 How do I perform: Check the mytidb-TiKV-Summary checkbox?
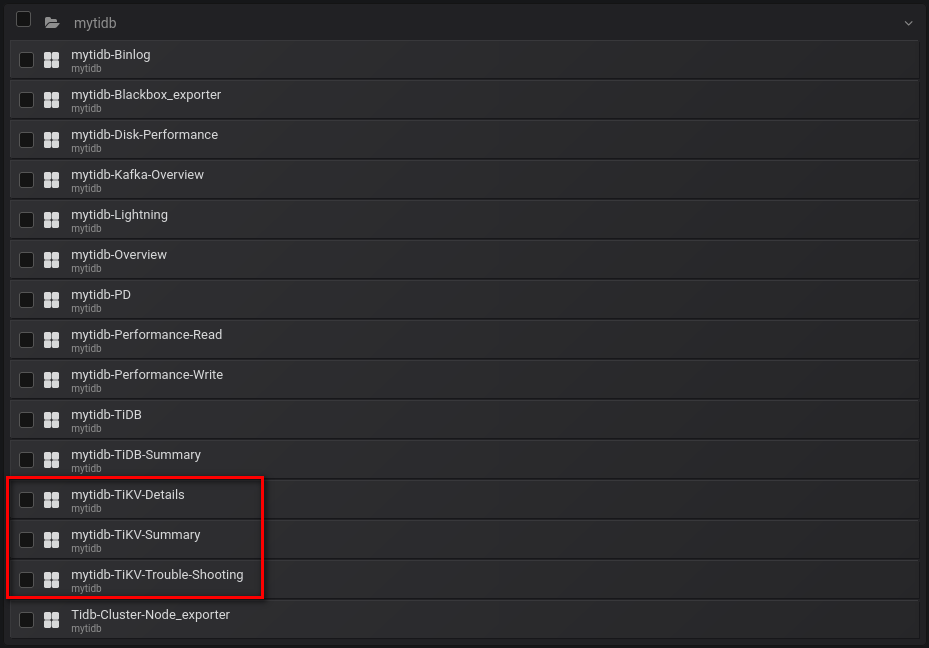click(27, 540)
